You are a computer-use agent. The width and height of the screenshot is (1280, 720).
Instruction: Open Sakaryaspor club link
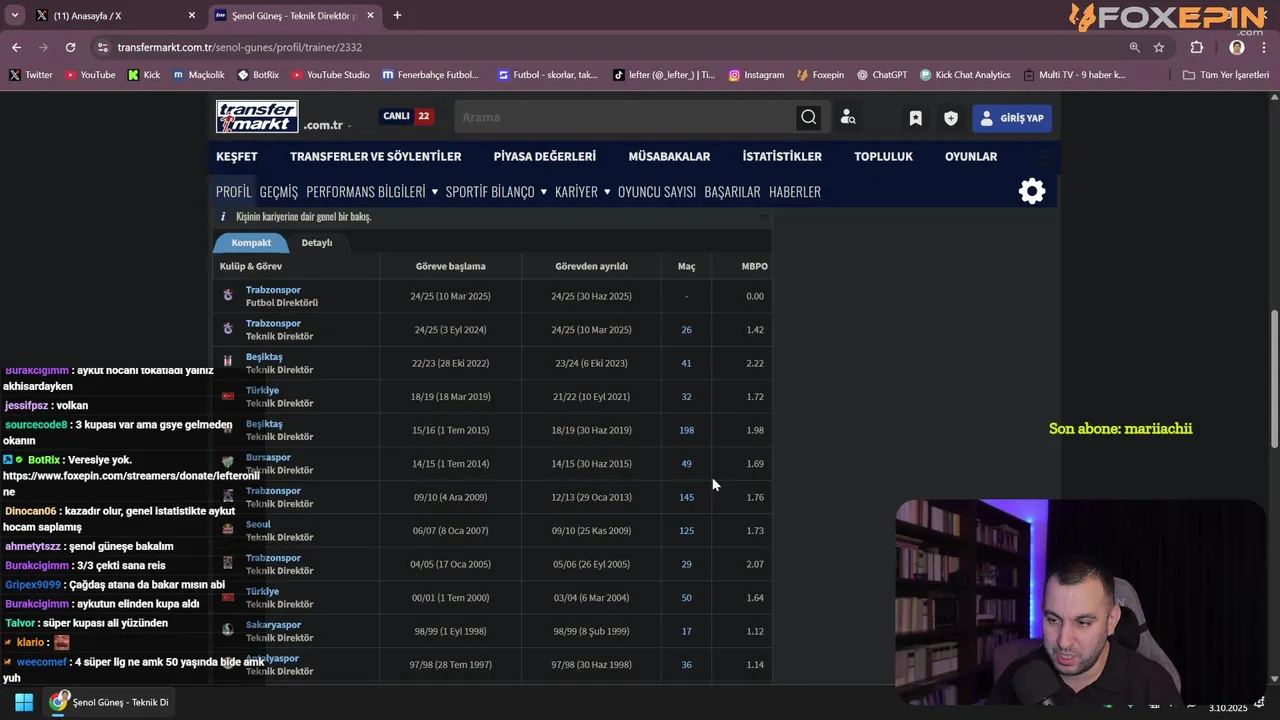[273, 625]
